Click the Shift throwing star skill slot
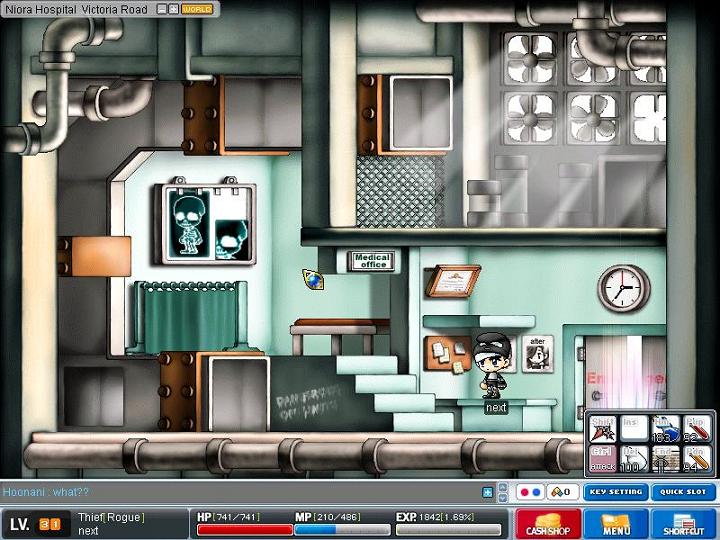Image resolution: width=720 pixels, height=540 pixels. coord(602,428)
